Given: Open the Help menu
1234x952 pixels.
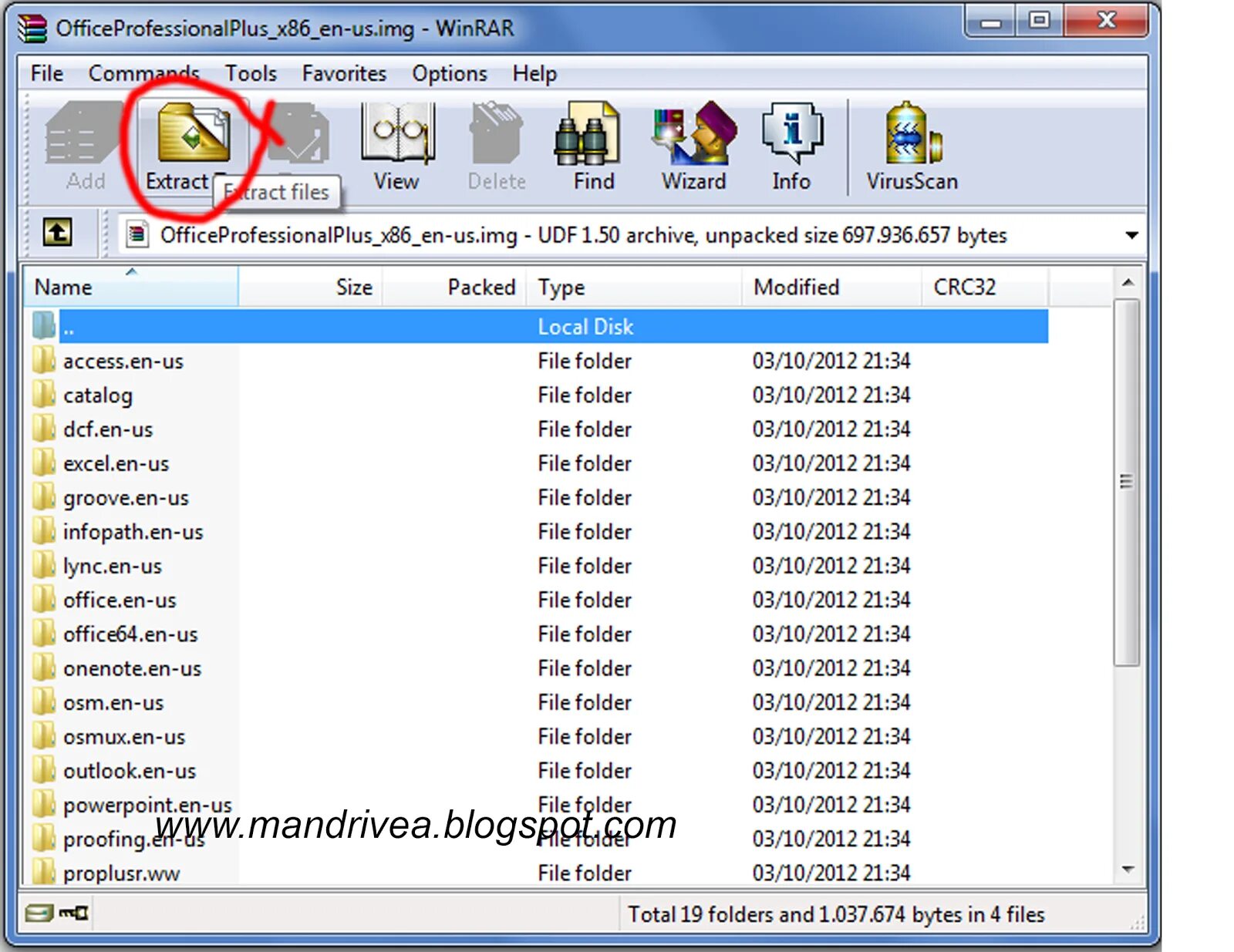Looking at the screenshot, I should [534, 73].
